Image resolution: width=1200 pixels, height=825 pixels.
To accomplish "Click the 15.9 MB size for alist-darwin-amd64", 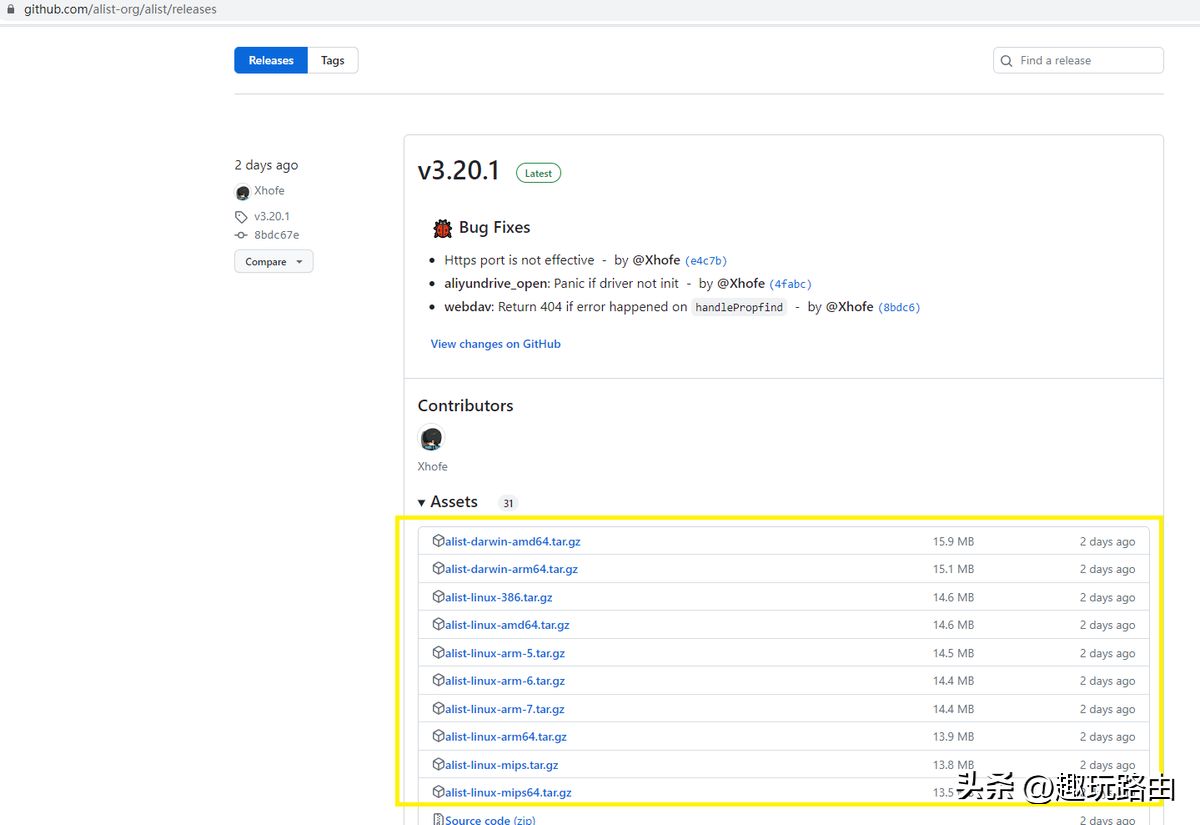I will [954, 541].
